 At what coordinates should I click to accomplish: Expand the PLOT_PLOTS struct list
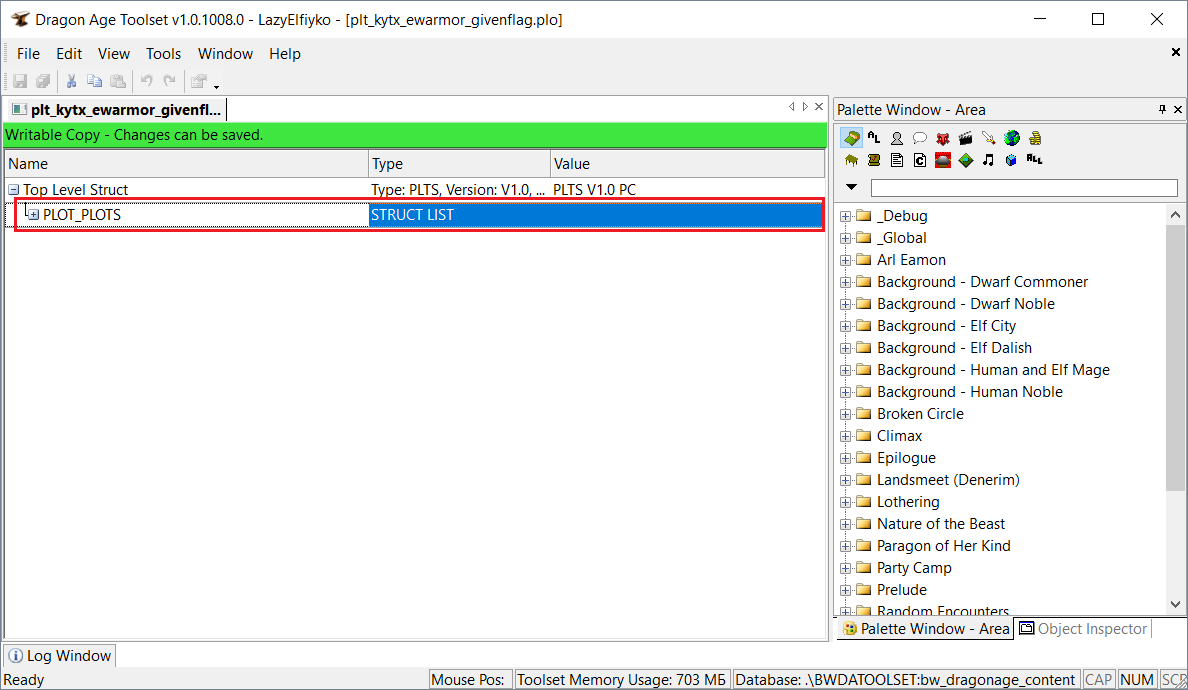(33, 214)
